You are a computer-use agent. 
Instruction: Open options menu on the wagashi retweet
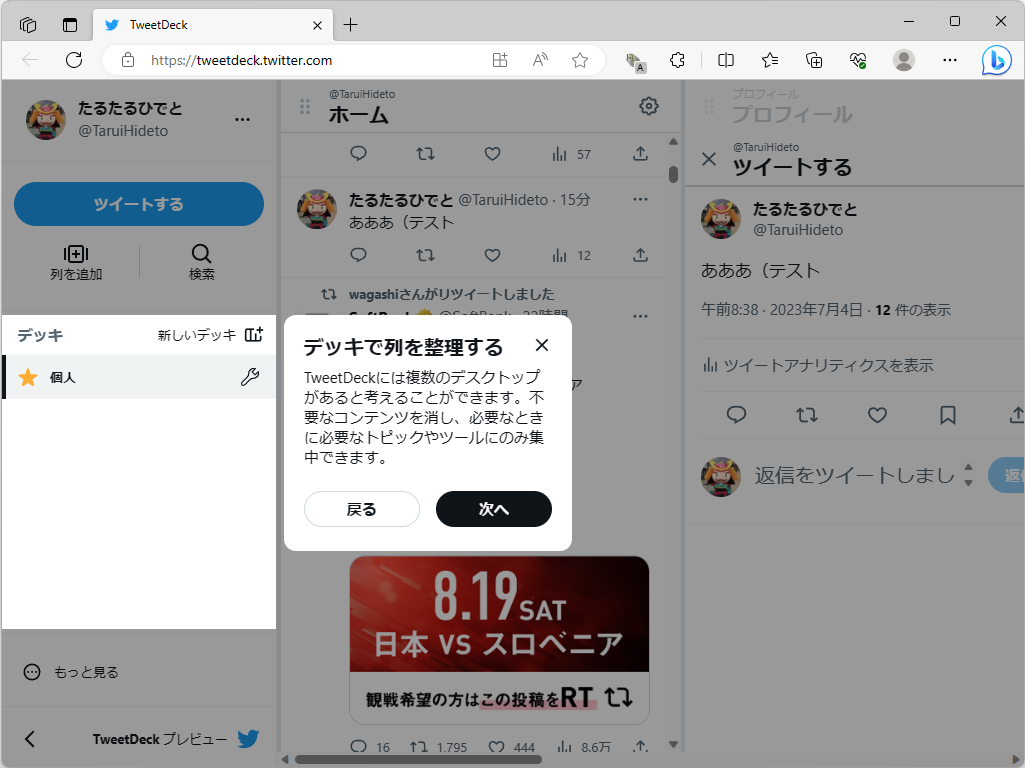639,316
